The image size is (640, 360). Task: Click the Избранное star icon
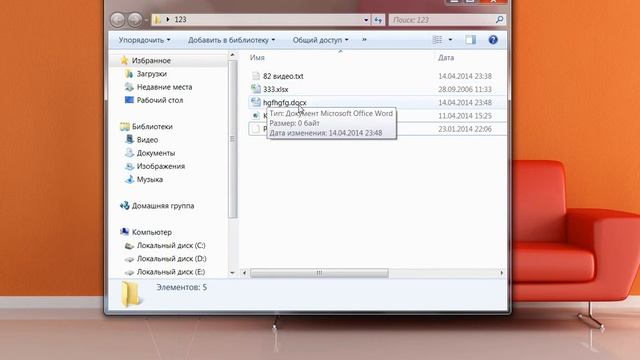124,60
